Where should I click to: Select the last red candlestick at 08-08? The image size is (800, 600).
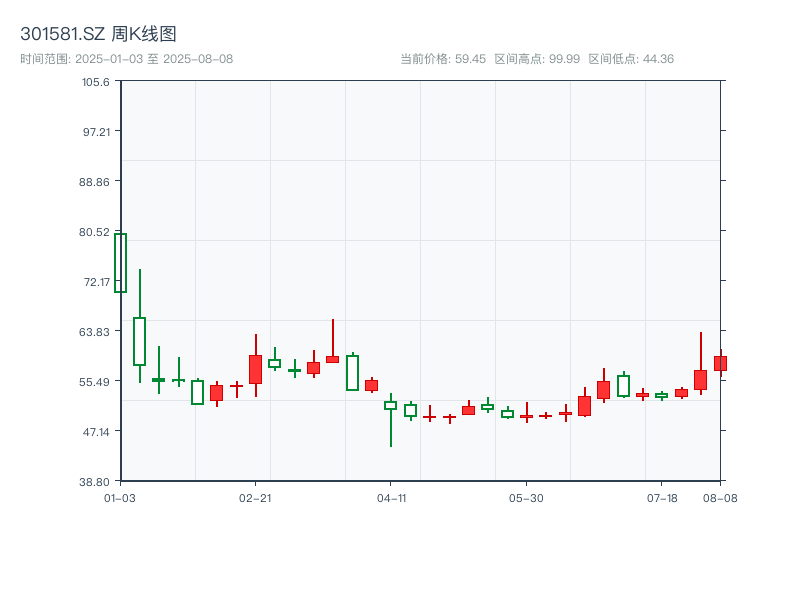point(720,363)
